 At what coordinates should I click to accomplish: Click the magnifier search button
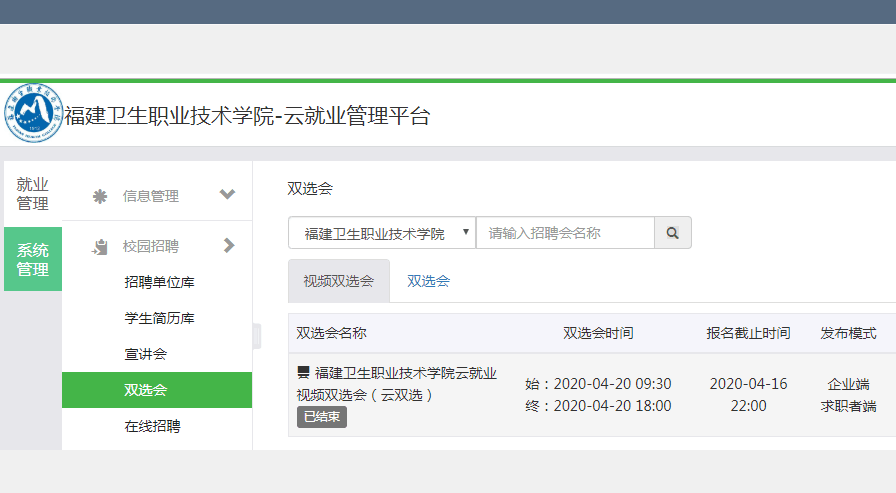pyautogui.click(x=673, y=233)
